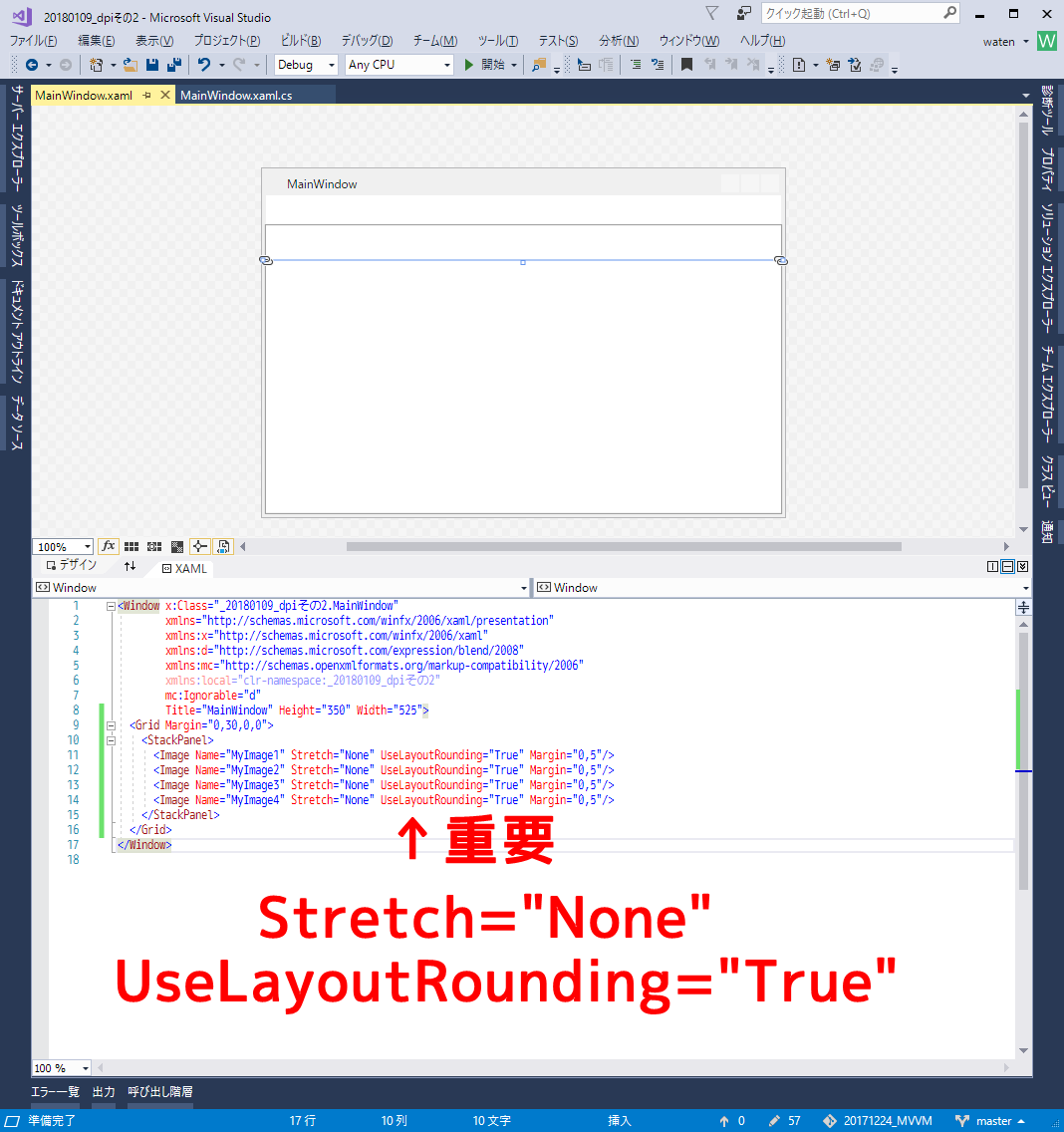Viewport: 1064px width, 1132px height.
Task: Click the Open File folder icon
Action: point(130,65)
